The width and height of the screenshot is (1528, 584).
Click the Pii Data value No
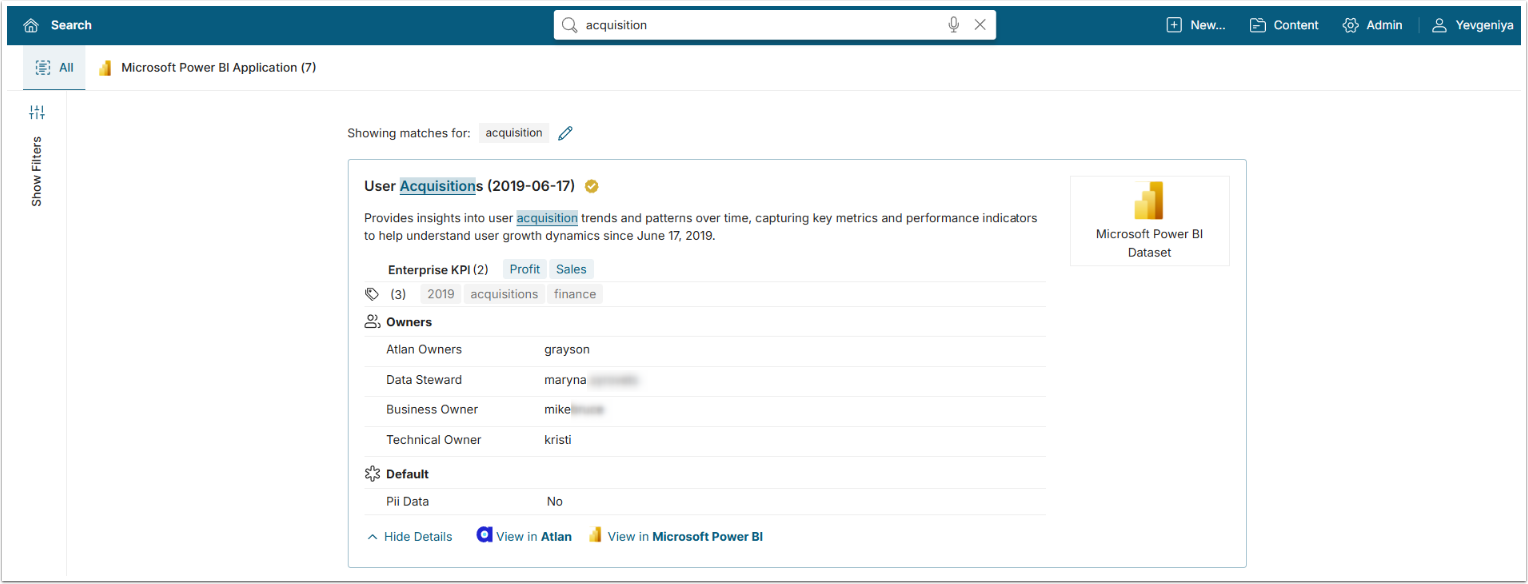pyautogui.click(x=555, y=502)
